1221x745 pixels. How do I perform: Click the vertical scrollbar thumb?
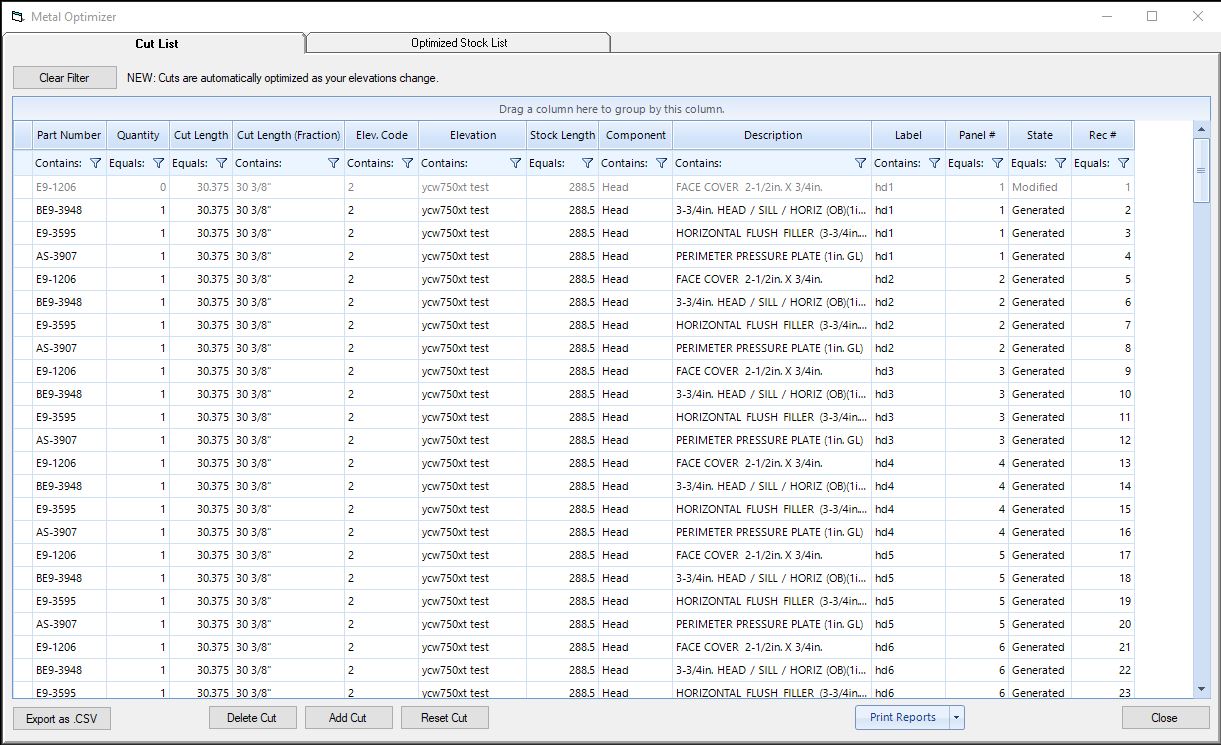1202,170
